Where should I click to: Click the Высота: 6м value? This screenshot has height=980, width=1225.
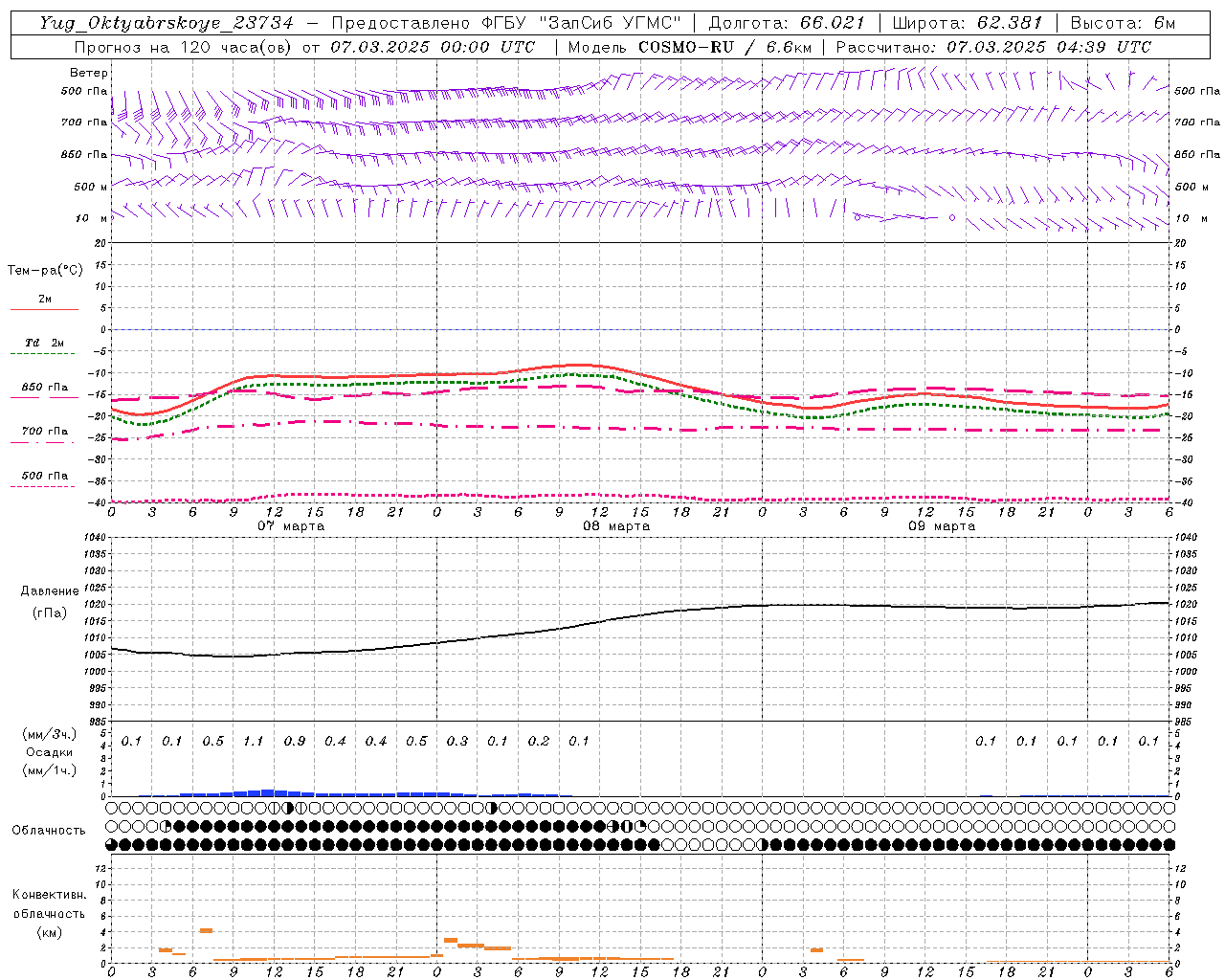[1123, 23]
